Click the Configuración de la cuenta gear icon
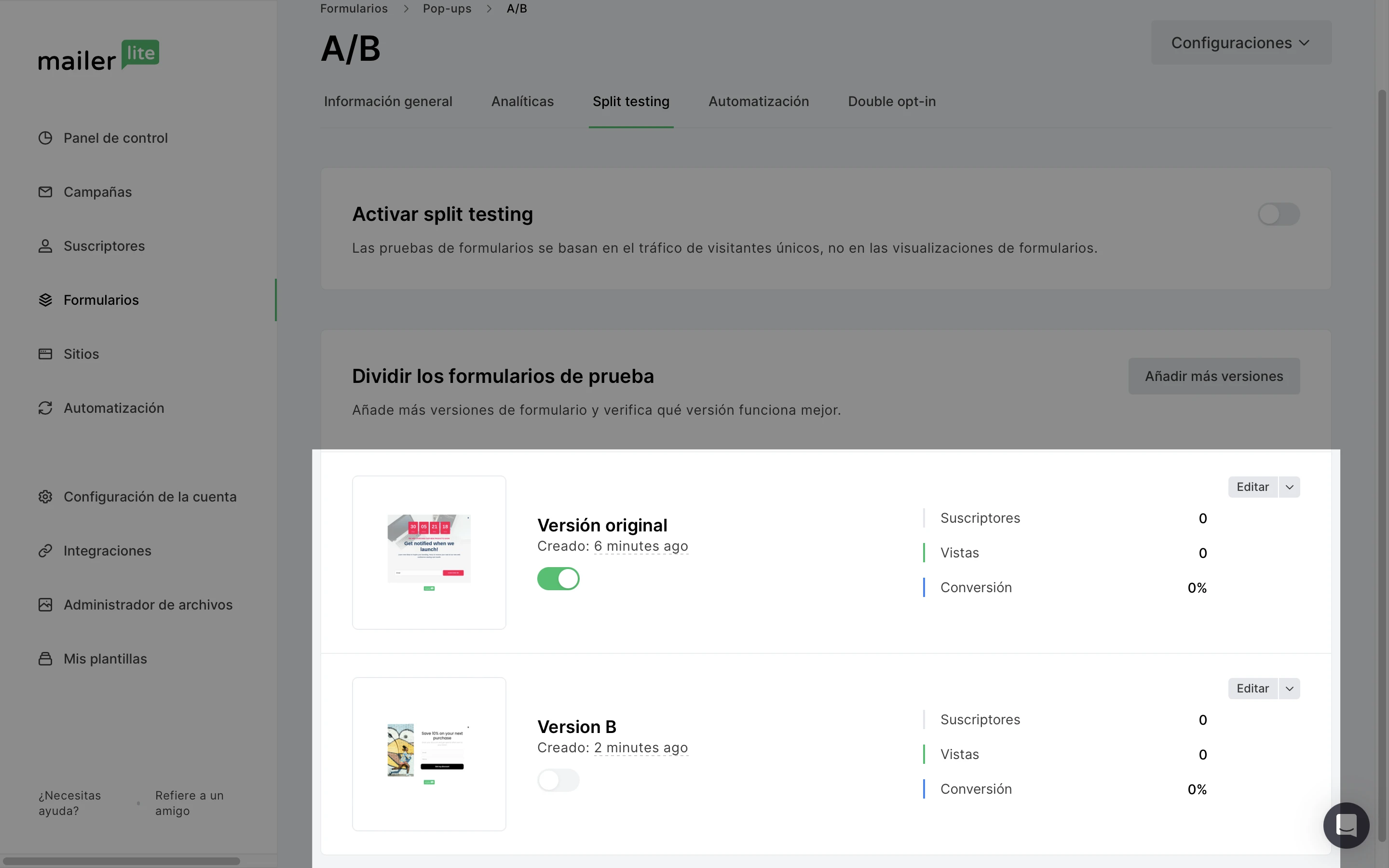Viewport: 1389px width, 868px height. click(x=45, y=497)
